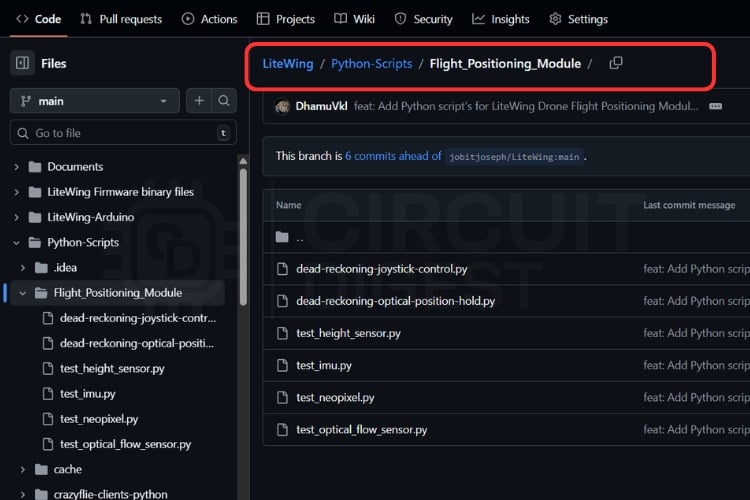Collapse the Python-Scripts folder
Image resolution: width=750 pixels, height=500 pixels.
tap(17, 243)
